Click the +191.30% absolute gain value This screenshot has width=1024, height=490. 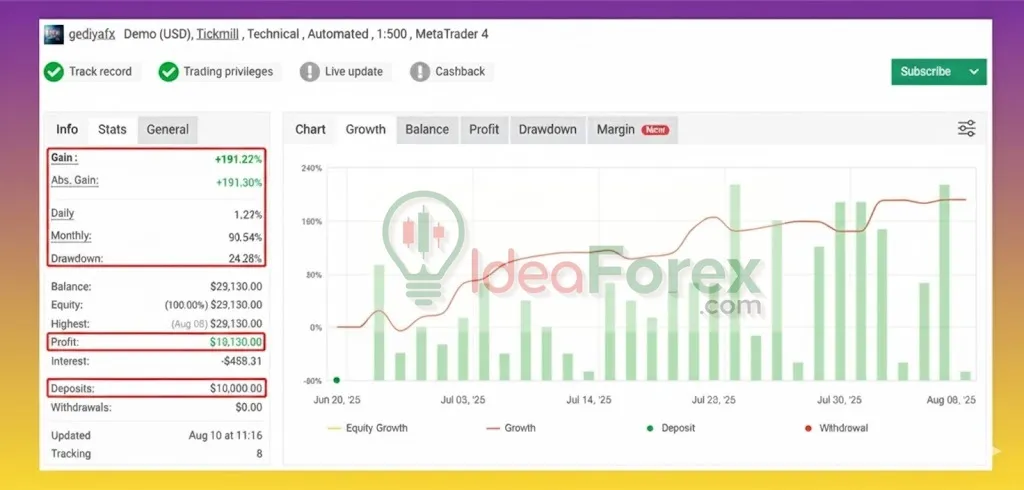(x=239, y=183)
